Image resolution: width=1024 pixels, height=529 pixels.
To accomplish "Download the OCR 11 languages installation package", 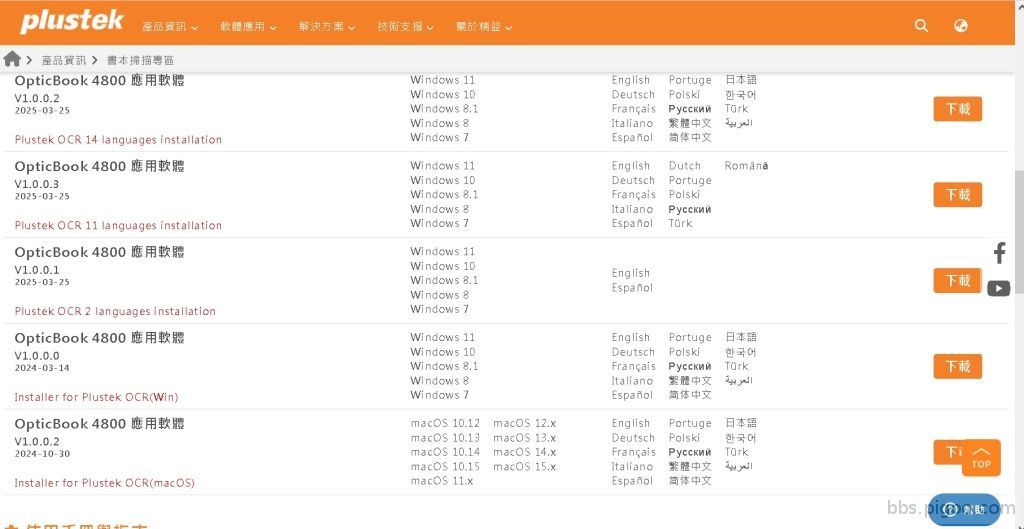I will point(957,195).
